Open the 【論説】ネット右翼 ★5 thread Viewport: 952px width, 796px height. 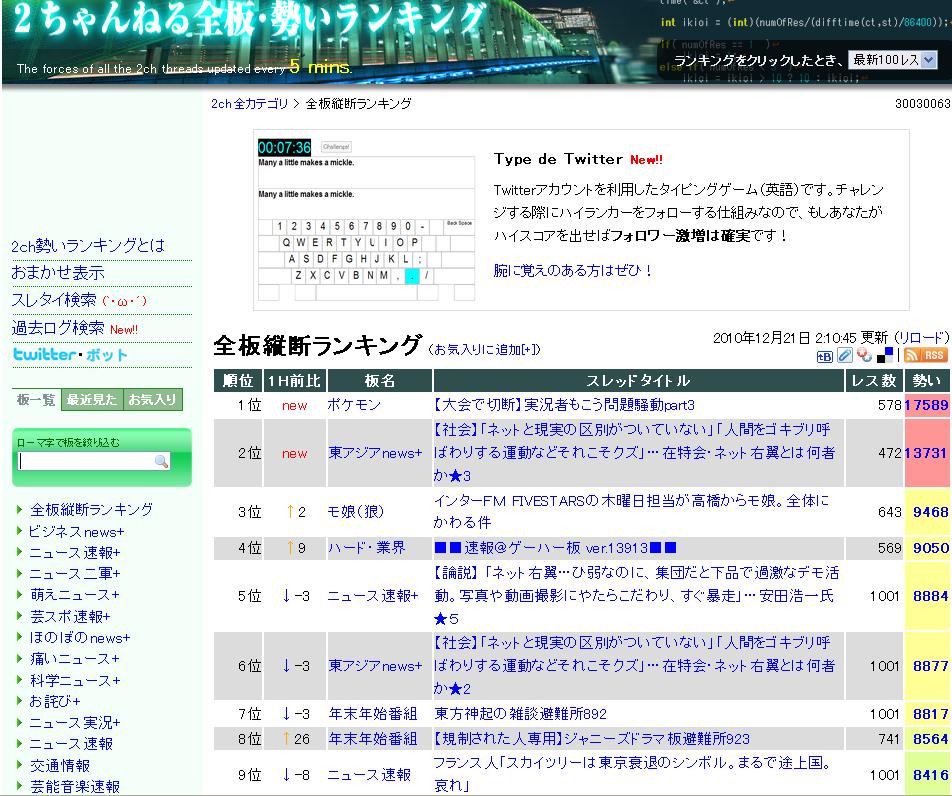coord(636,596)
